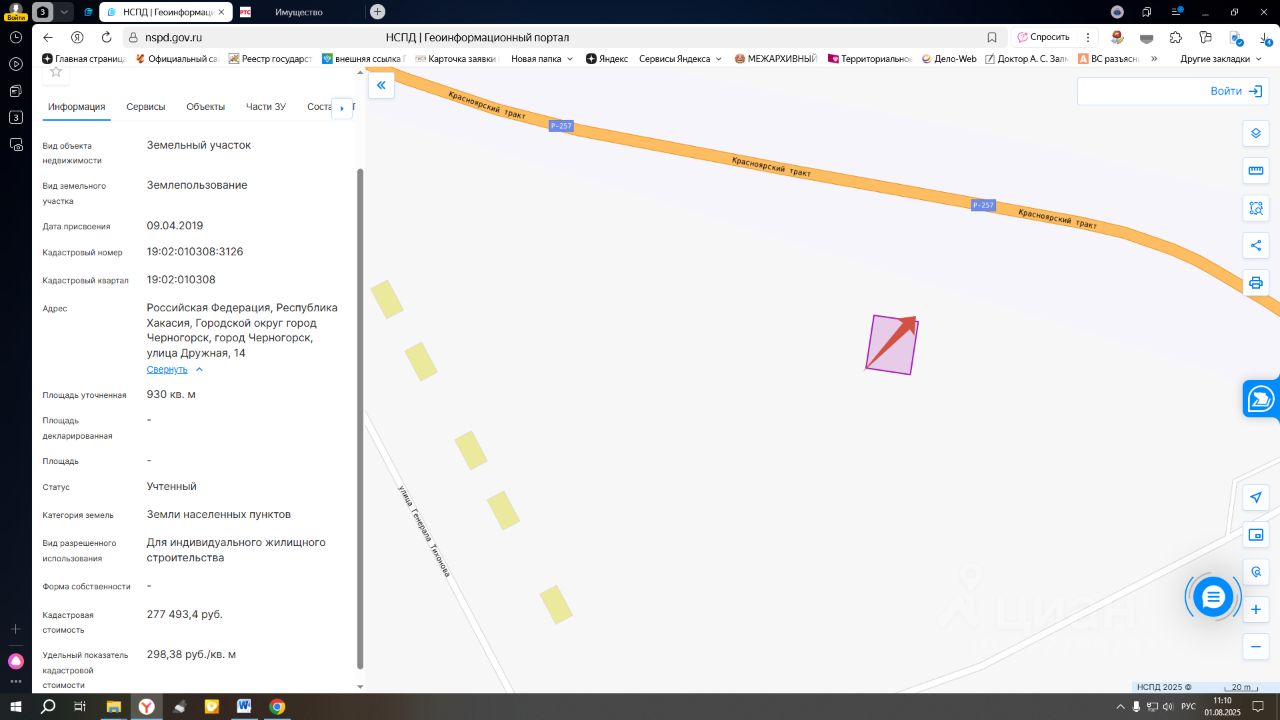Switch the РУС input language indicator

tap(1188, 707)
